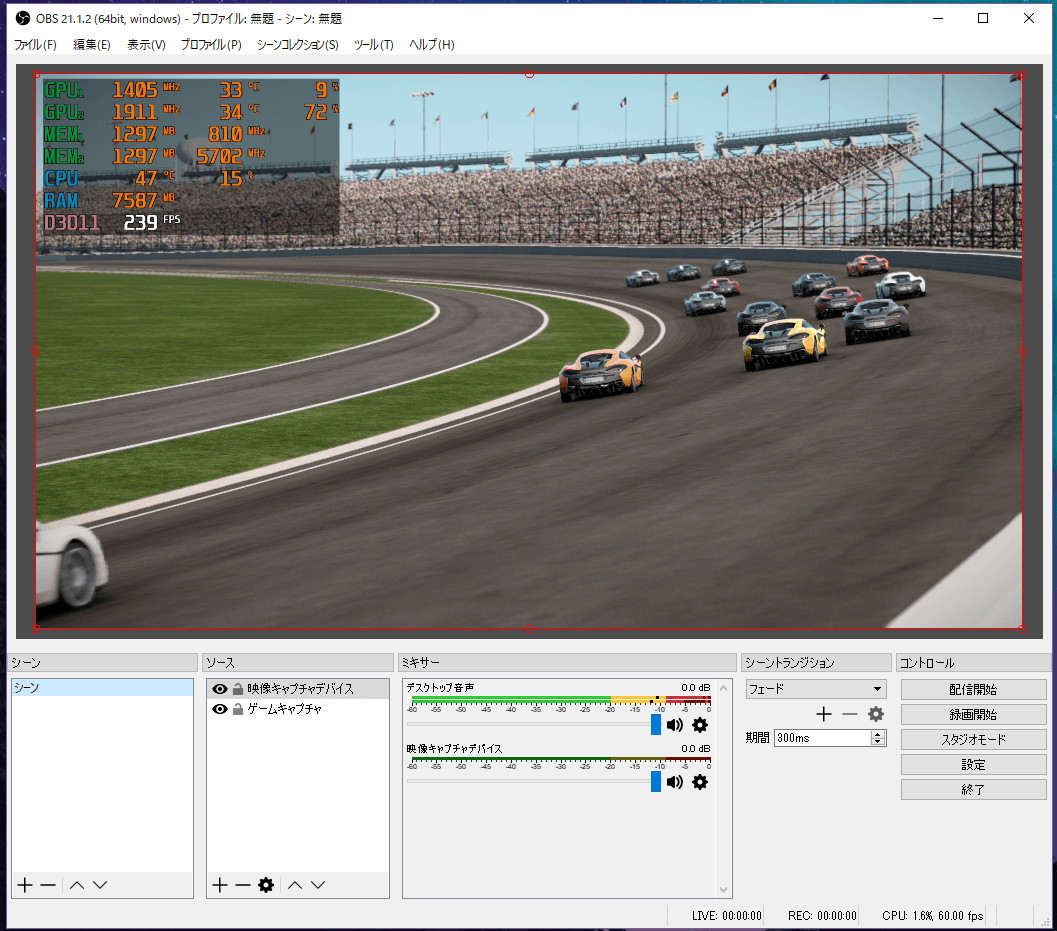
Task: Open the 表示(V) menu
Action: point(146,44)
